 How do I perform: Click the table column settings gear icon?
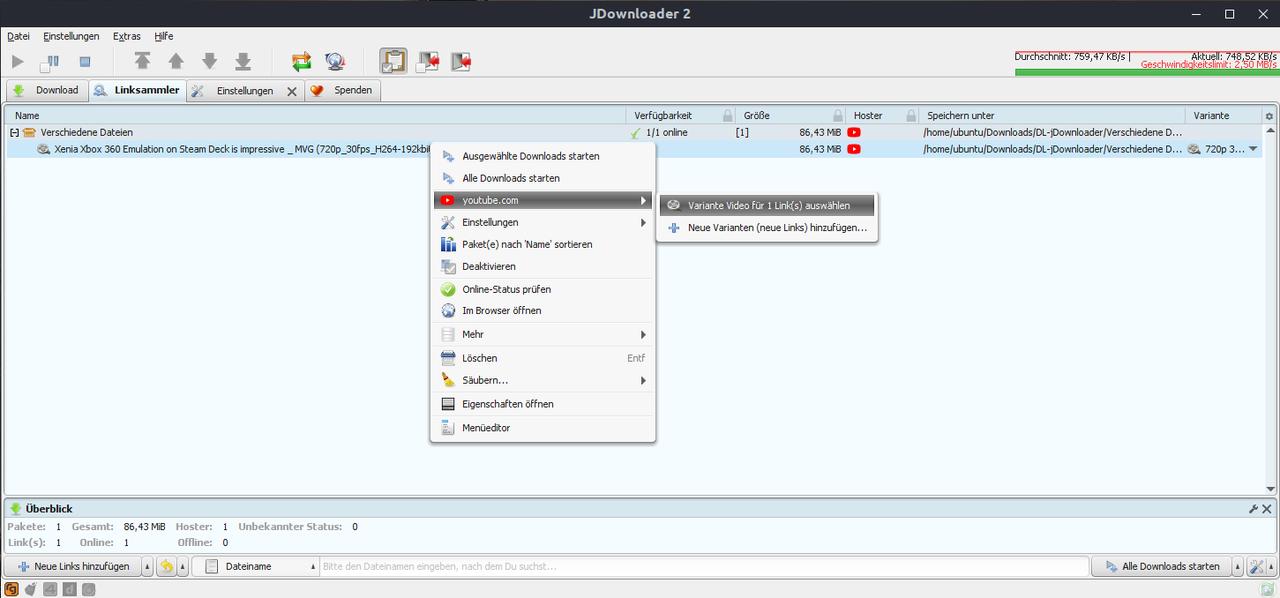1270,116
